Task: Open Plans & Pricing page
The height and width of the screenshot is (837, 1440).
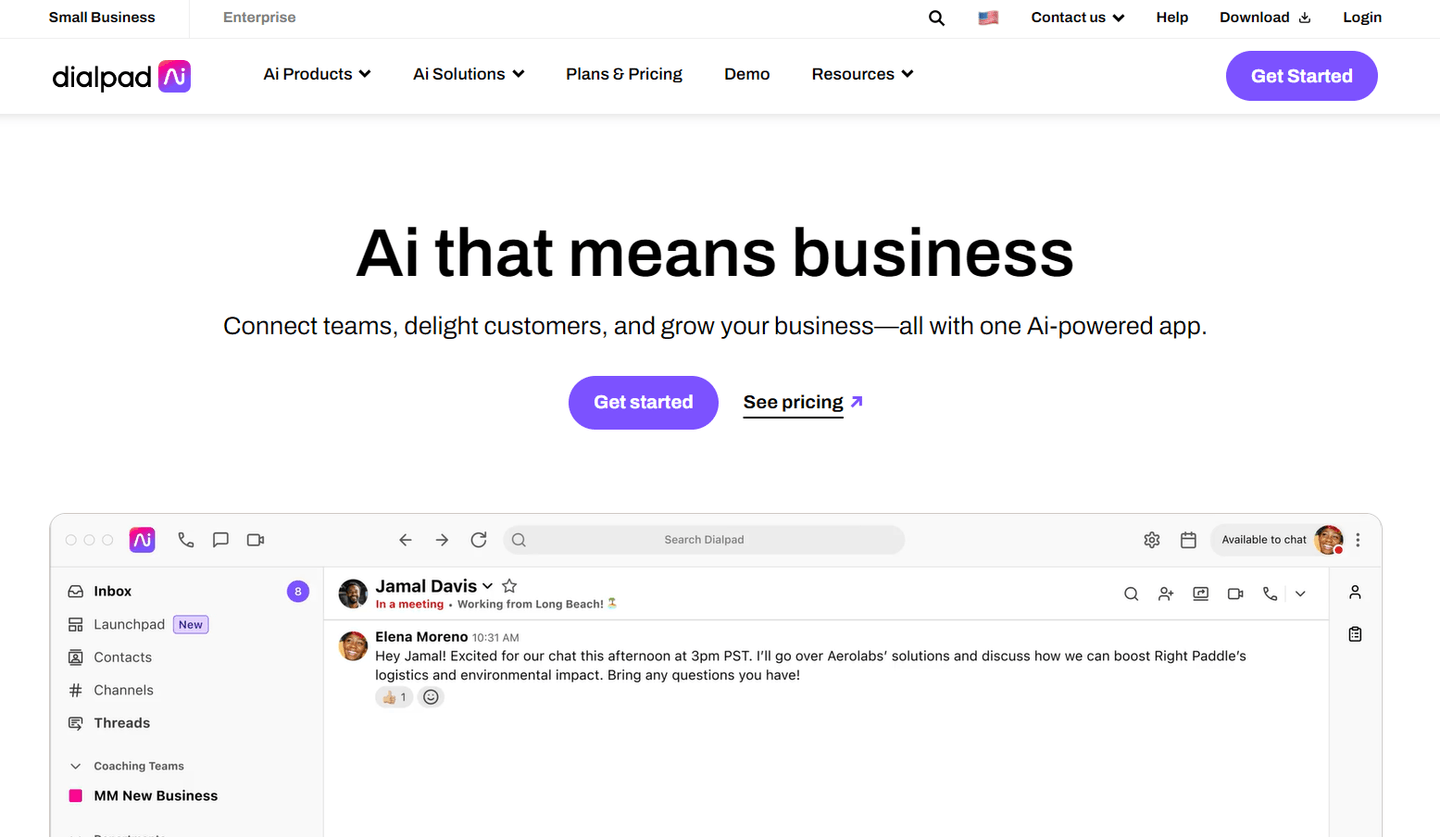Action: coord(624,74)
